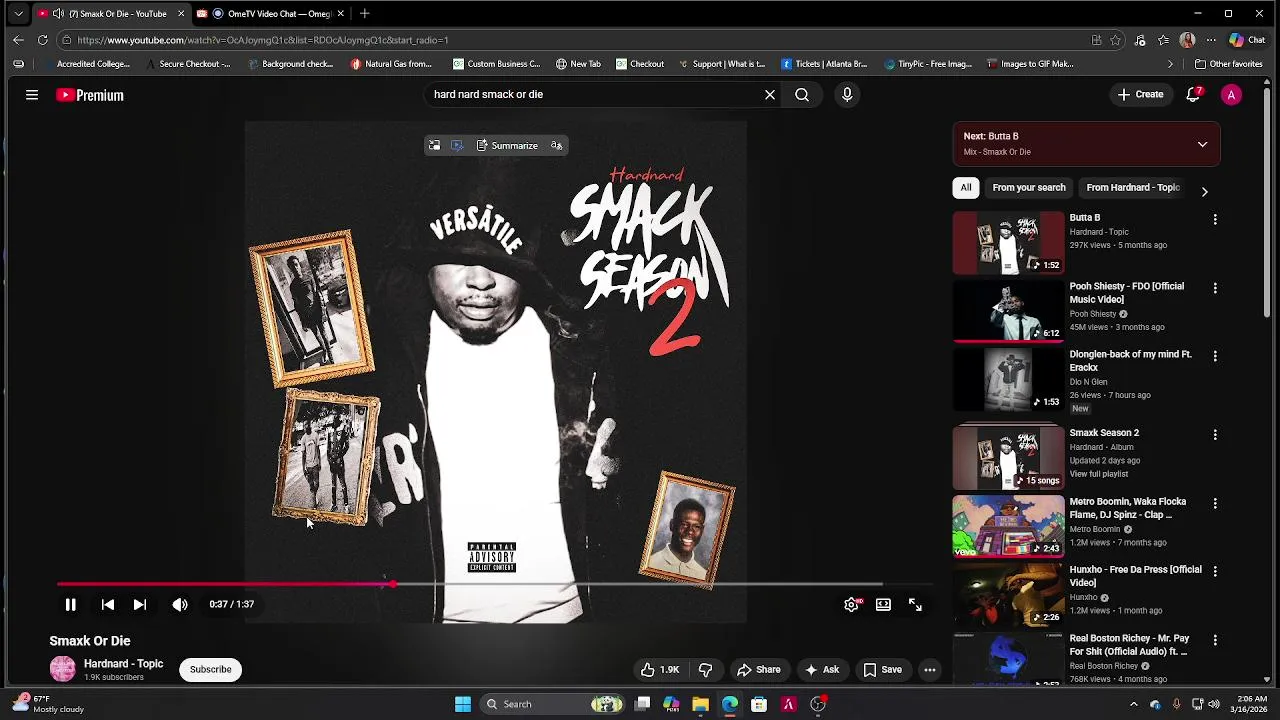Open the YouTube guide hamburger menu
The width and height of the screenshot is (1280, 720).
[32, 95]
